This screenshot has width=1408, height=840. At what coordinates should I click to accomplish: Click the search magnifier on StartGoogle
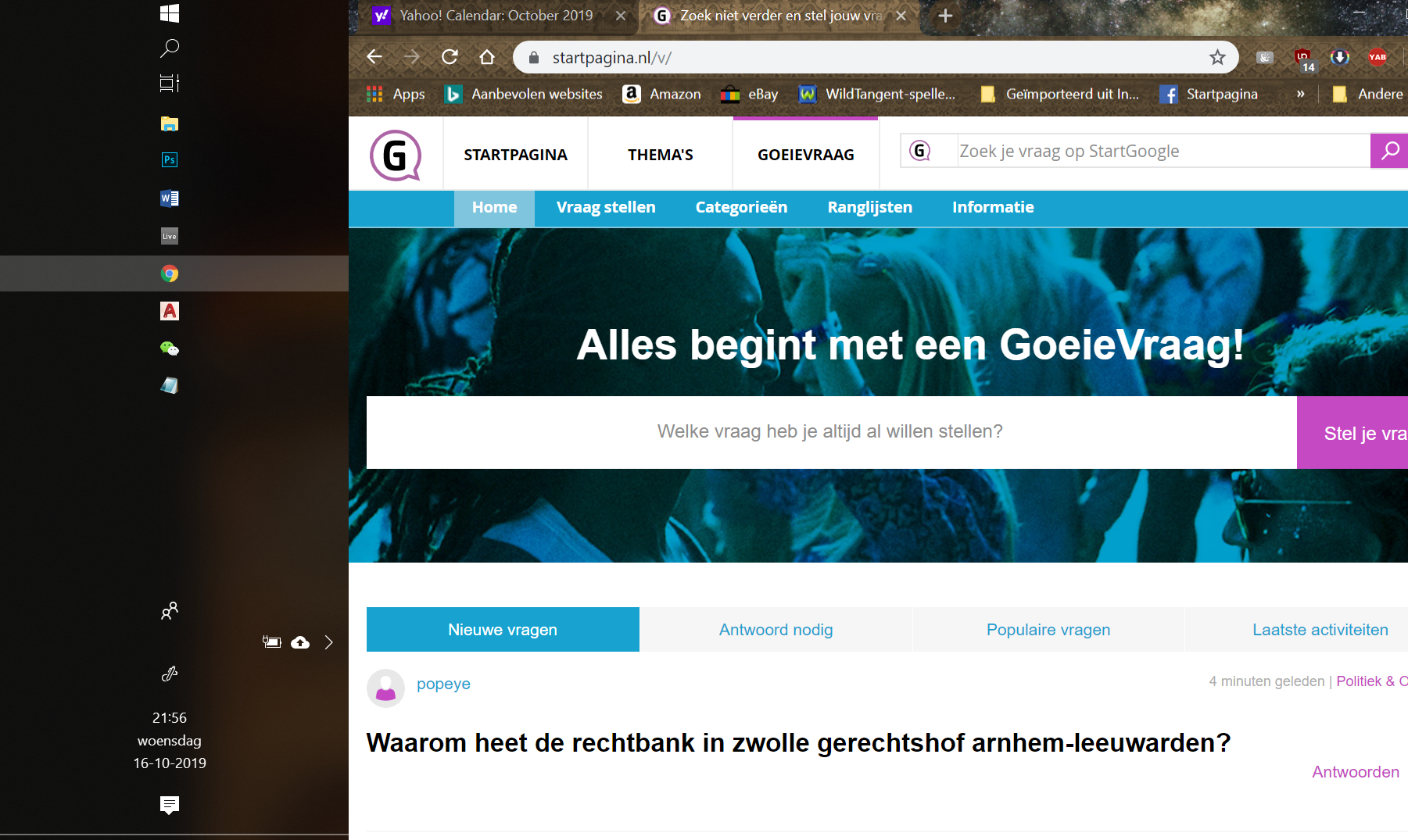click(x=1389, y=151)
